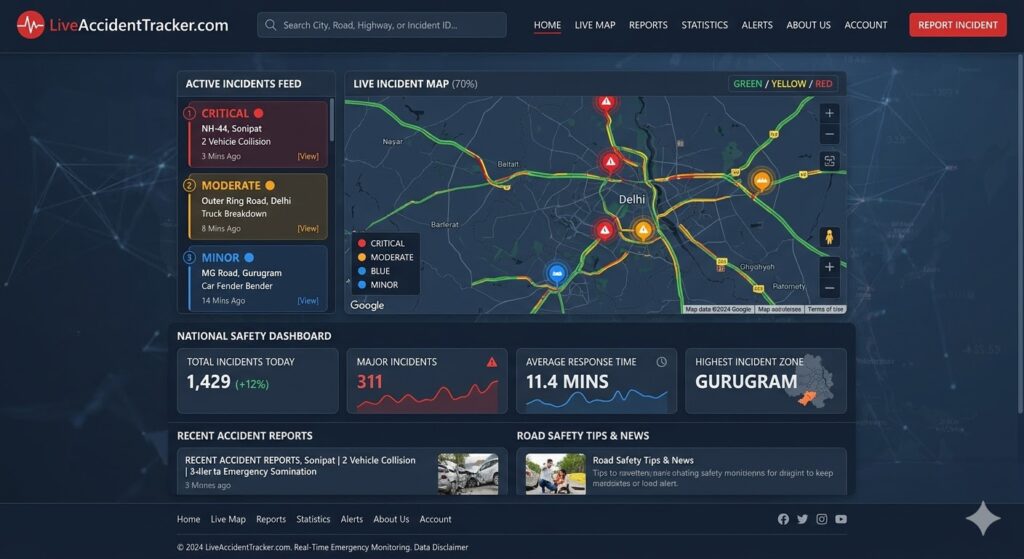The width and height of the screenshot is (1024, 559).
Task: Open the crashed cars report thumbnail
Action: click(x=468, y=473)
